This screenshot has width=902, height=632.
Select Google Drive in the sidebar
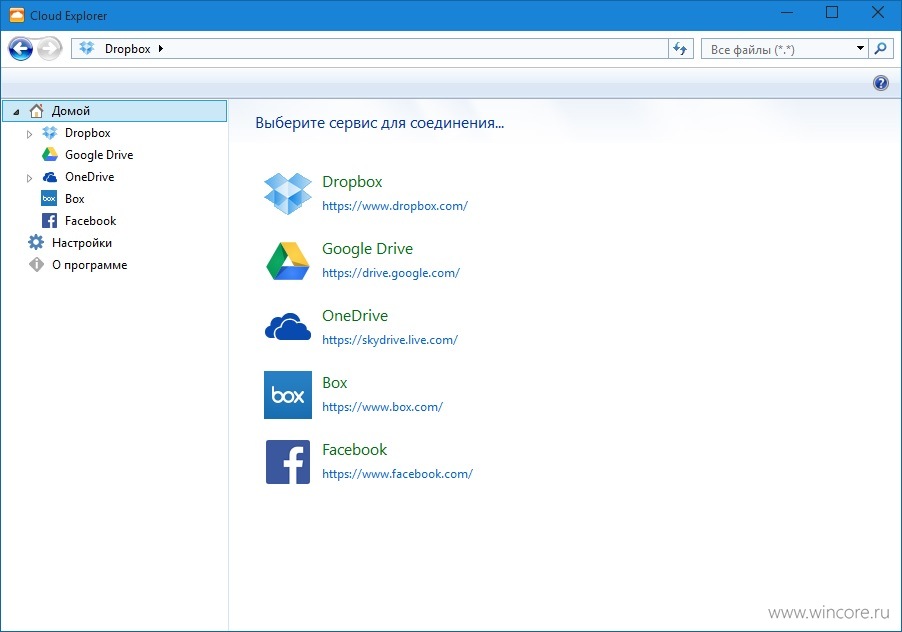99,155
